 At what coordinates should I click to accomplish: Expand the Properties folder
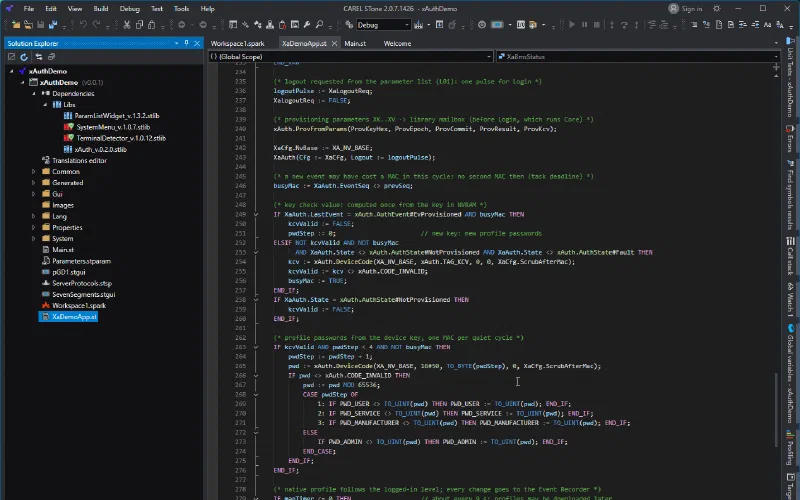click(x=34, y=228)
